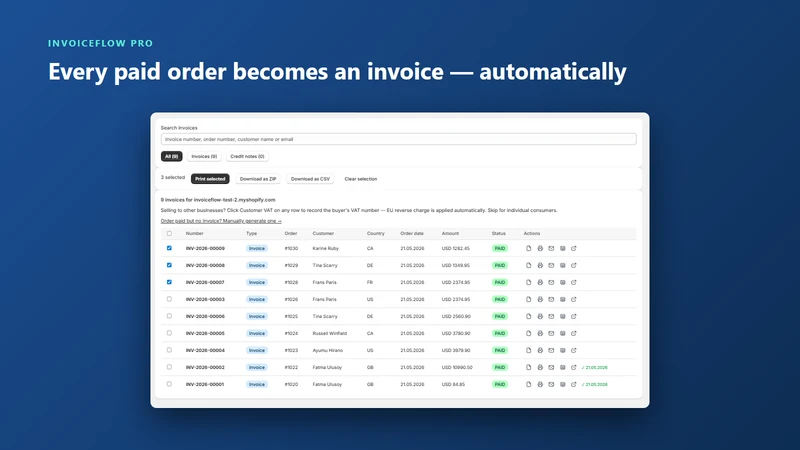The width and height of the screenshot is (800, 450).
Task: Print INV-2026-00006 via printer icon
Action: pos(540,316)
